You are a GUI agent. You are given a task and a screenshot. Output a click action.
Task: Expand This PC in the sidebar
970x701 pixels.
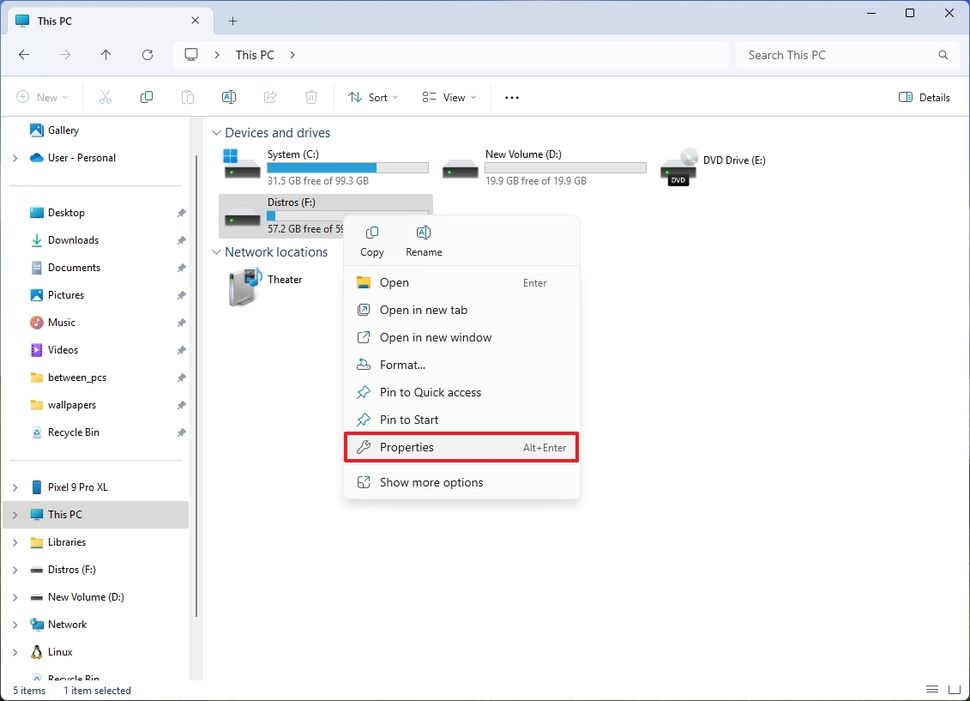pos(14,514)
